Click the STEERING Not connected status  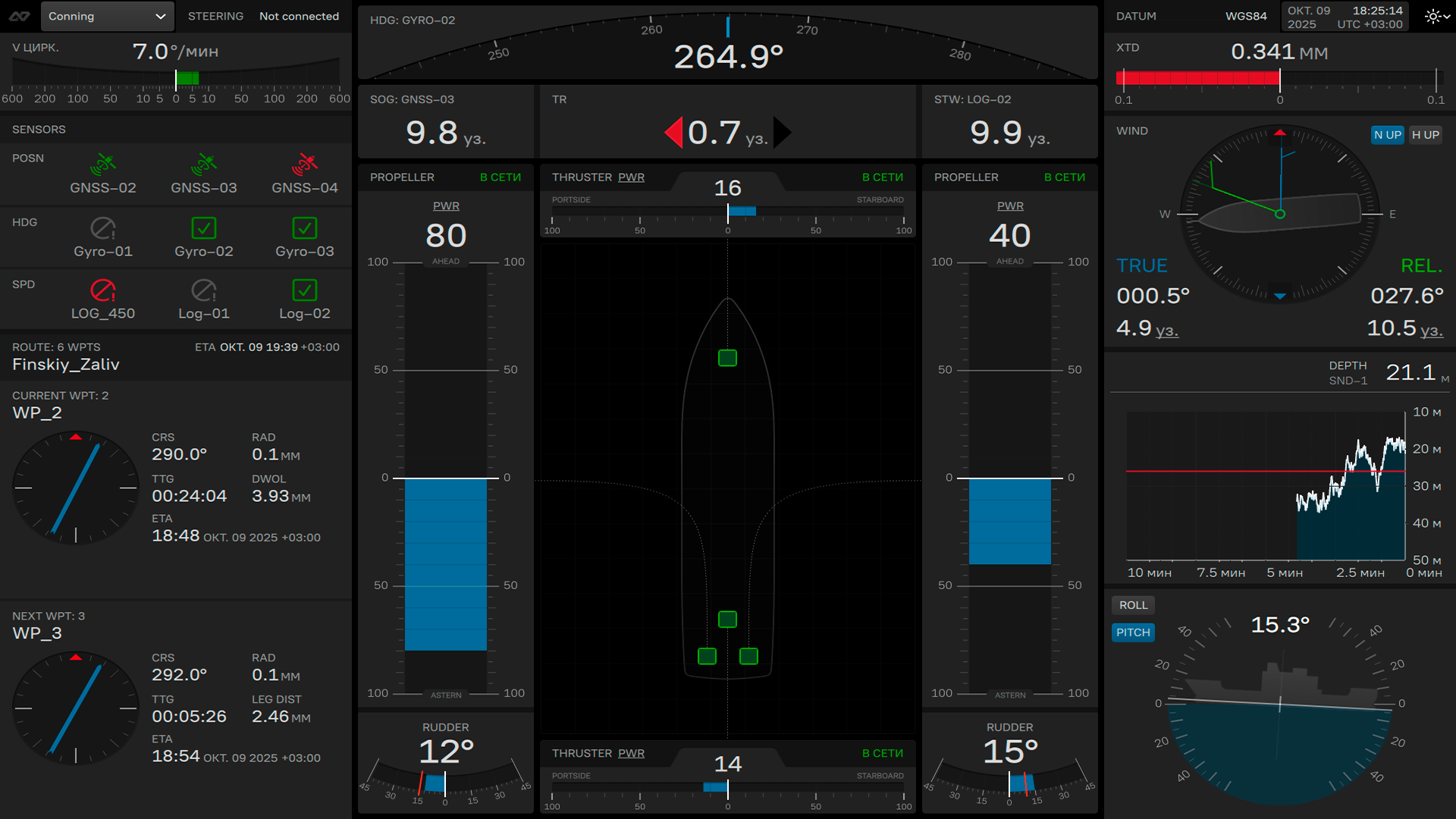point(263,16)
